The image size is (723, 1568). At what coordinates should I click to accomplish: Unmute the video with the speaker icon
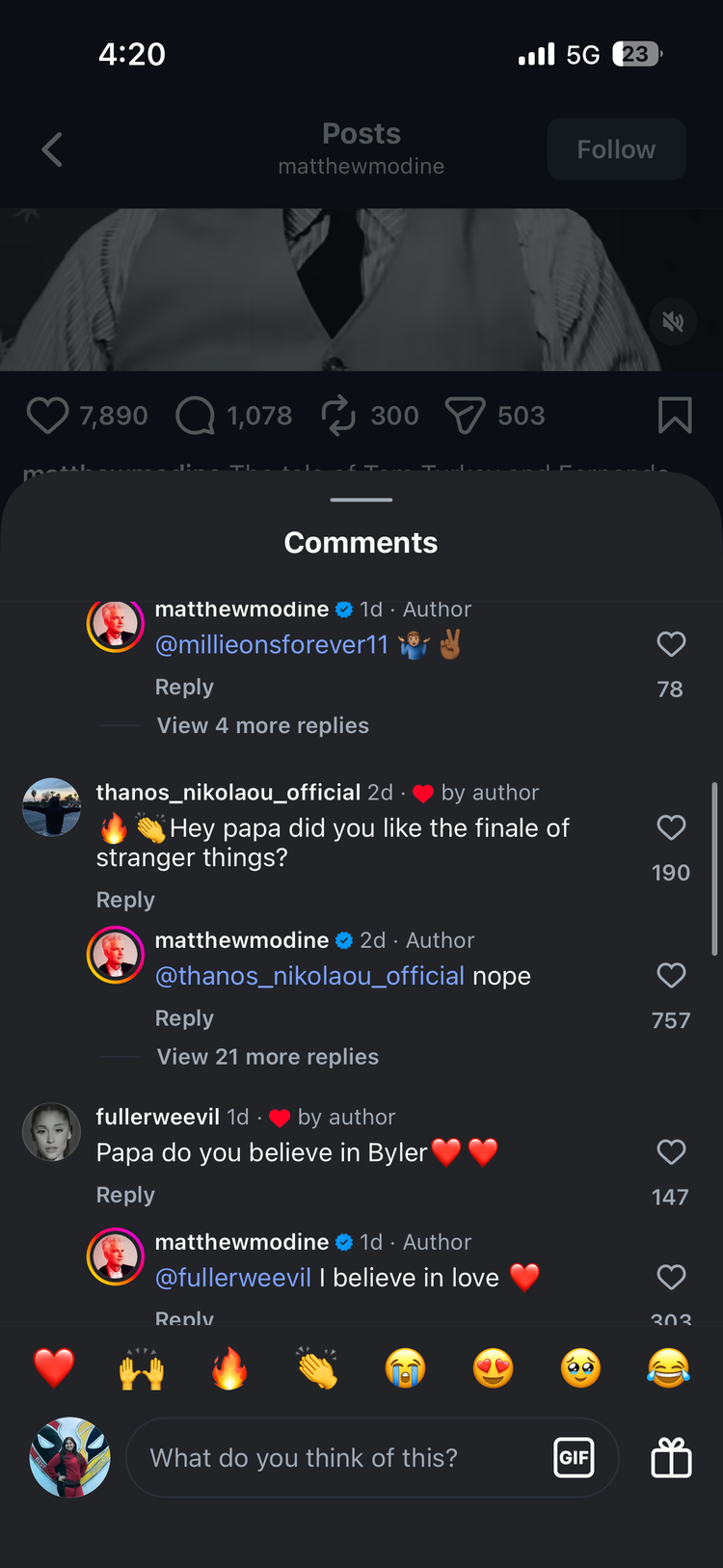point(673,321)
